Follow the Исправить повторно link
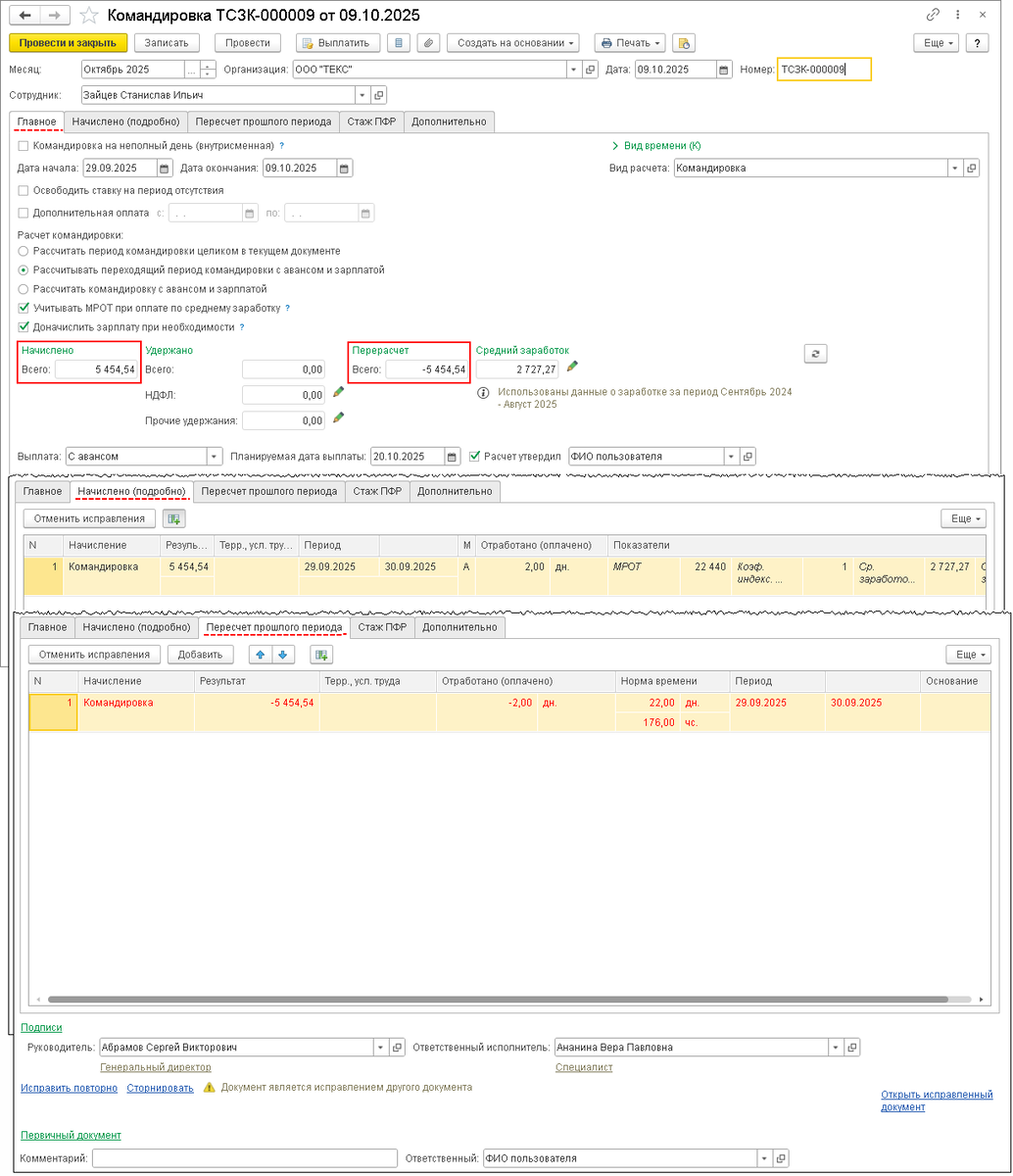 tap(69, 1087)
